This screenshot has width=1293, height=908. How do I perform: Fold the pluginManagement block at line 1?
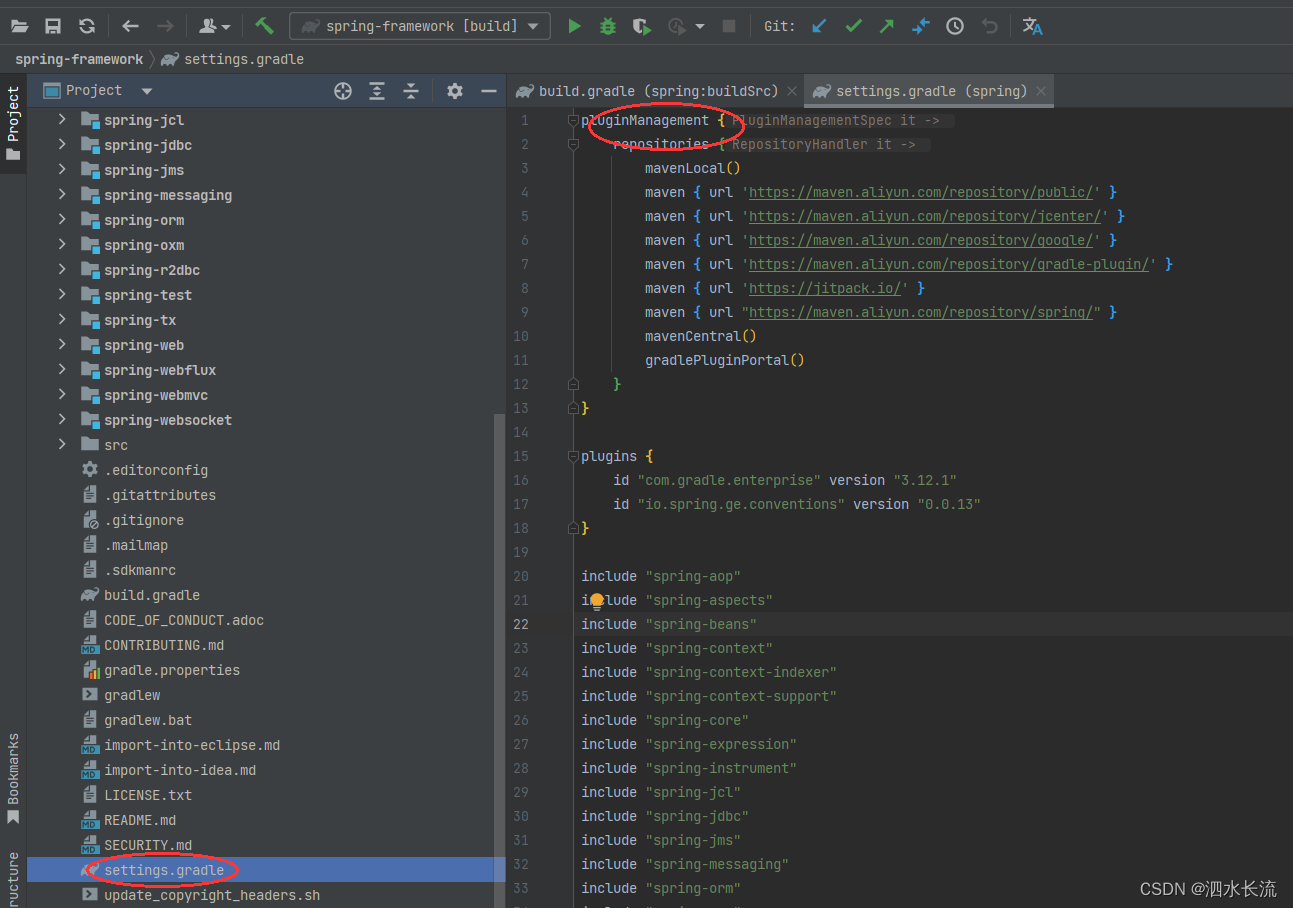pyautogui.click(x=573, y=120)
